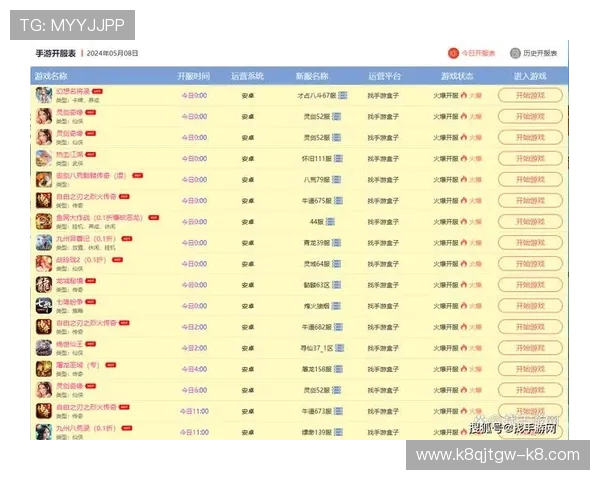The image size is (600, 480).
Task: Start game in the 才占八斗67服 row
Action: point(530,95)
